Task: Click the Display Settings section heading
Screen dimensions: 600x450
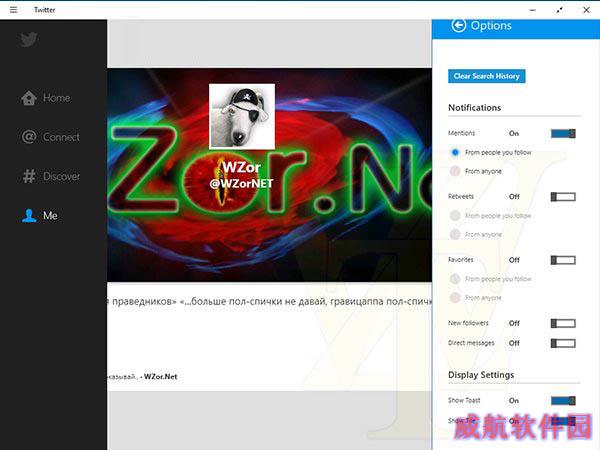Action: tap(481, 375)
